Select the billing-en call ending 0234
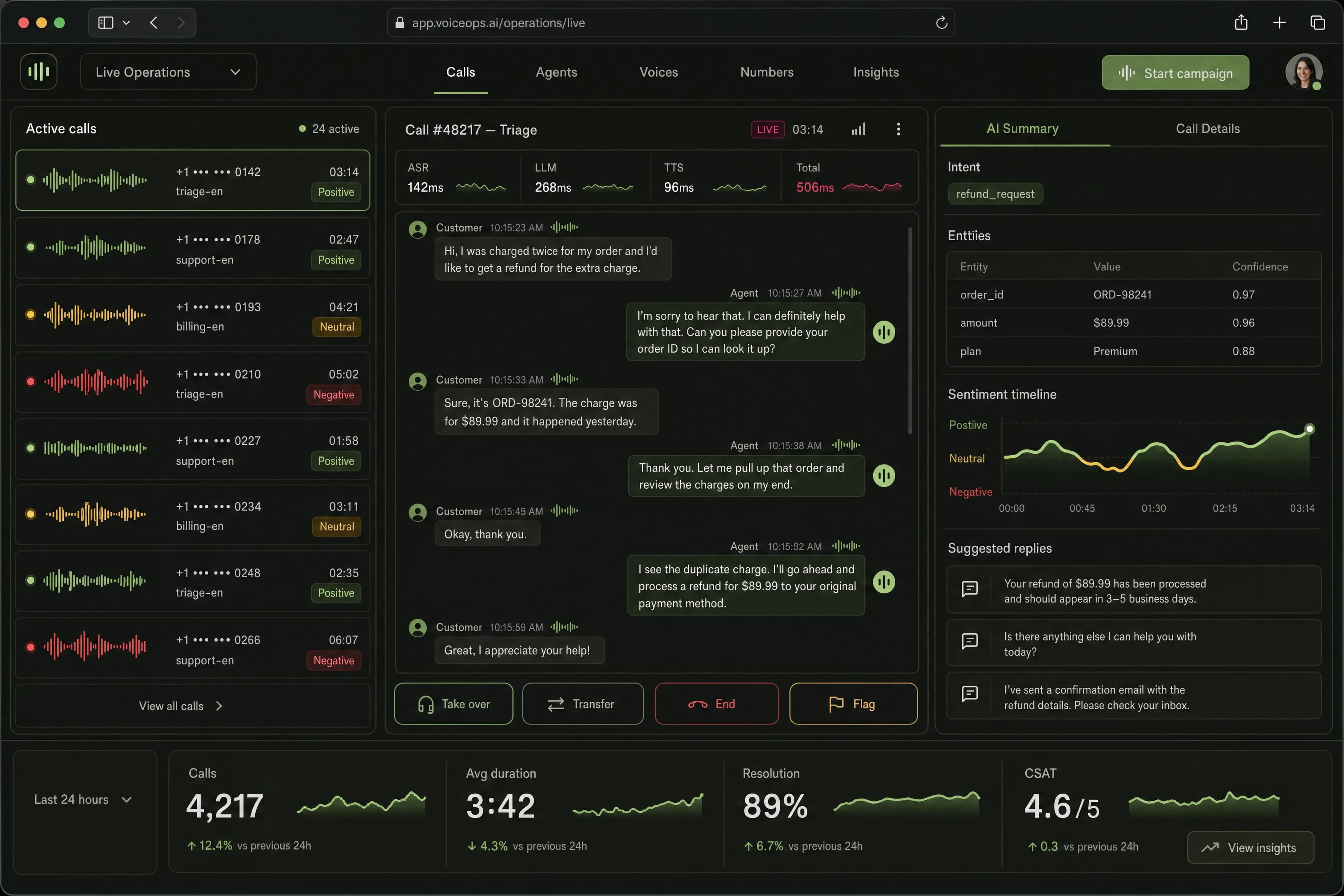The width and height of the screenshot is (1344, 896). (193, 516)
